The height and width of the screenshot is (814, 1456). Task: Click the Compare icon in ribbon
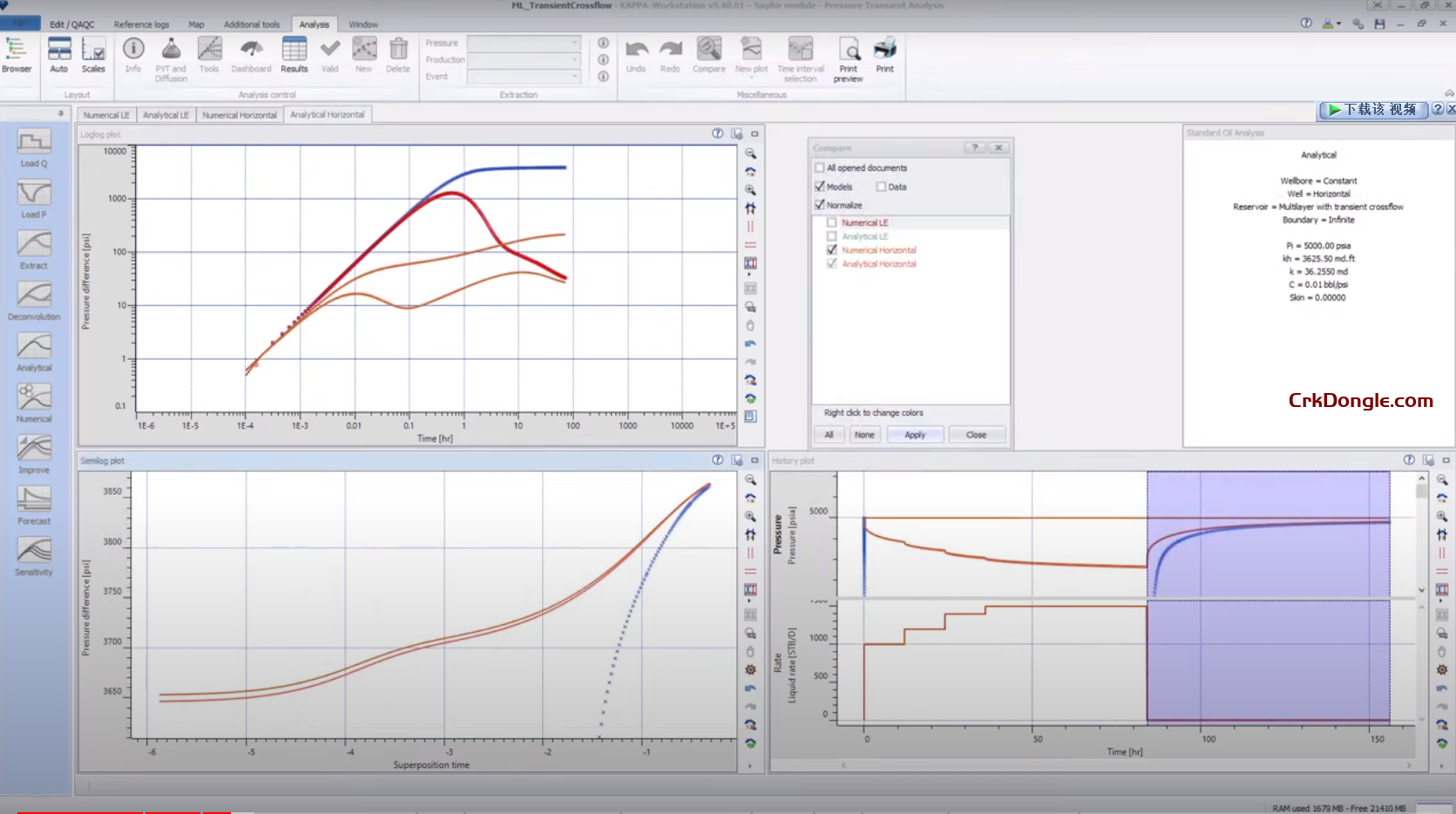tap(708, 54)
